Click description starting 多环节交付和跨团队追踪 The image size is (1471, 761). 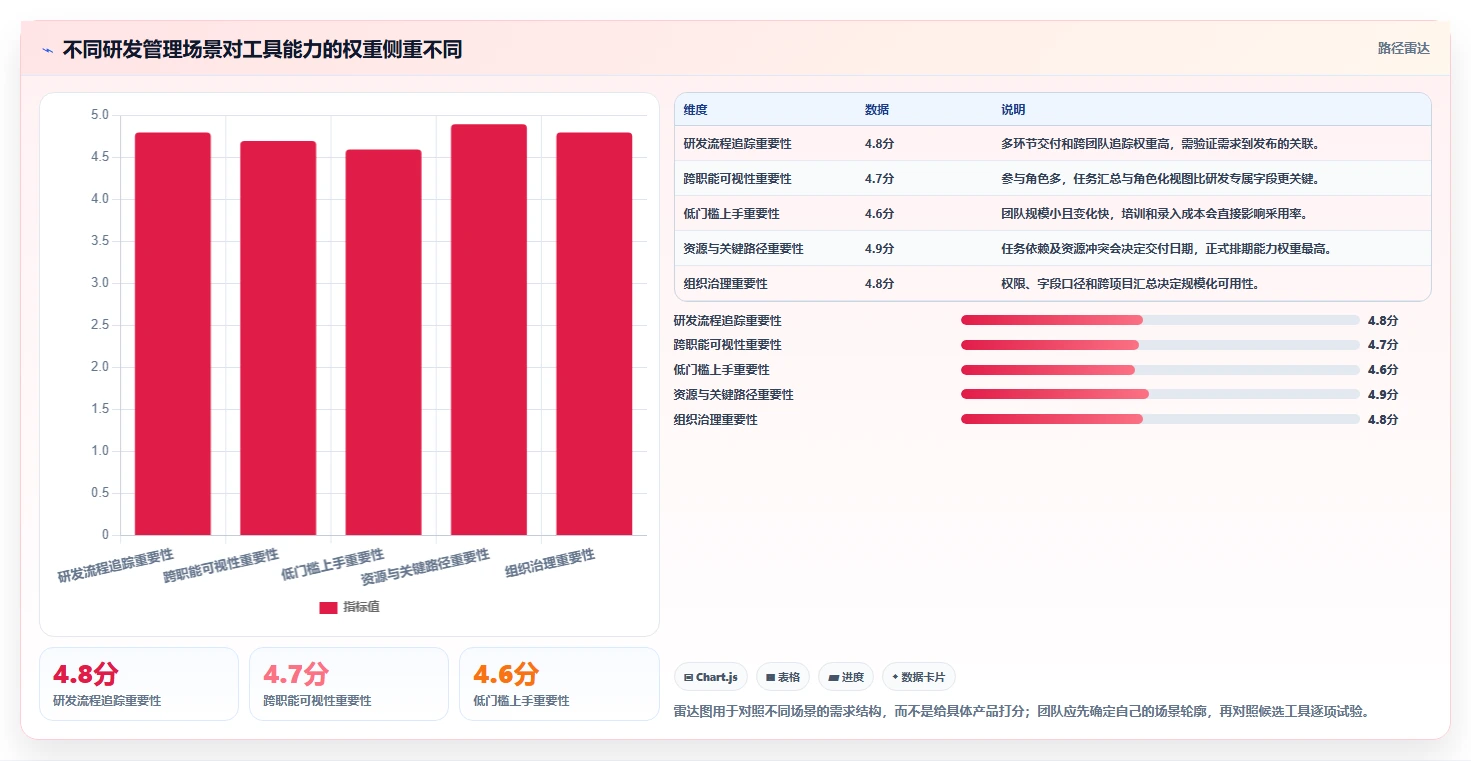pos(1161,144)
